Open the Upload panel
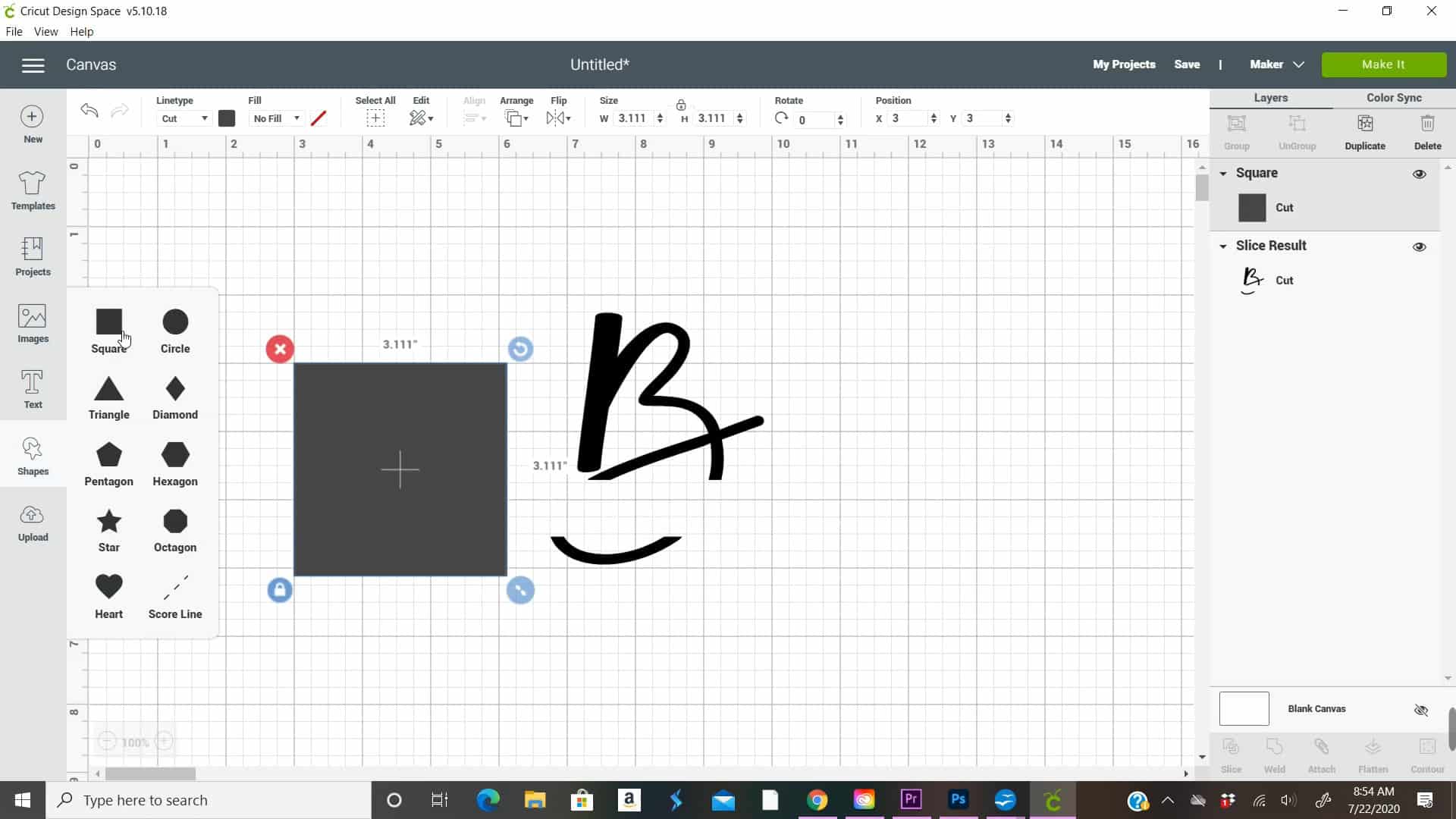The image size is (1456, 819). coord(33,522)
